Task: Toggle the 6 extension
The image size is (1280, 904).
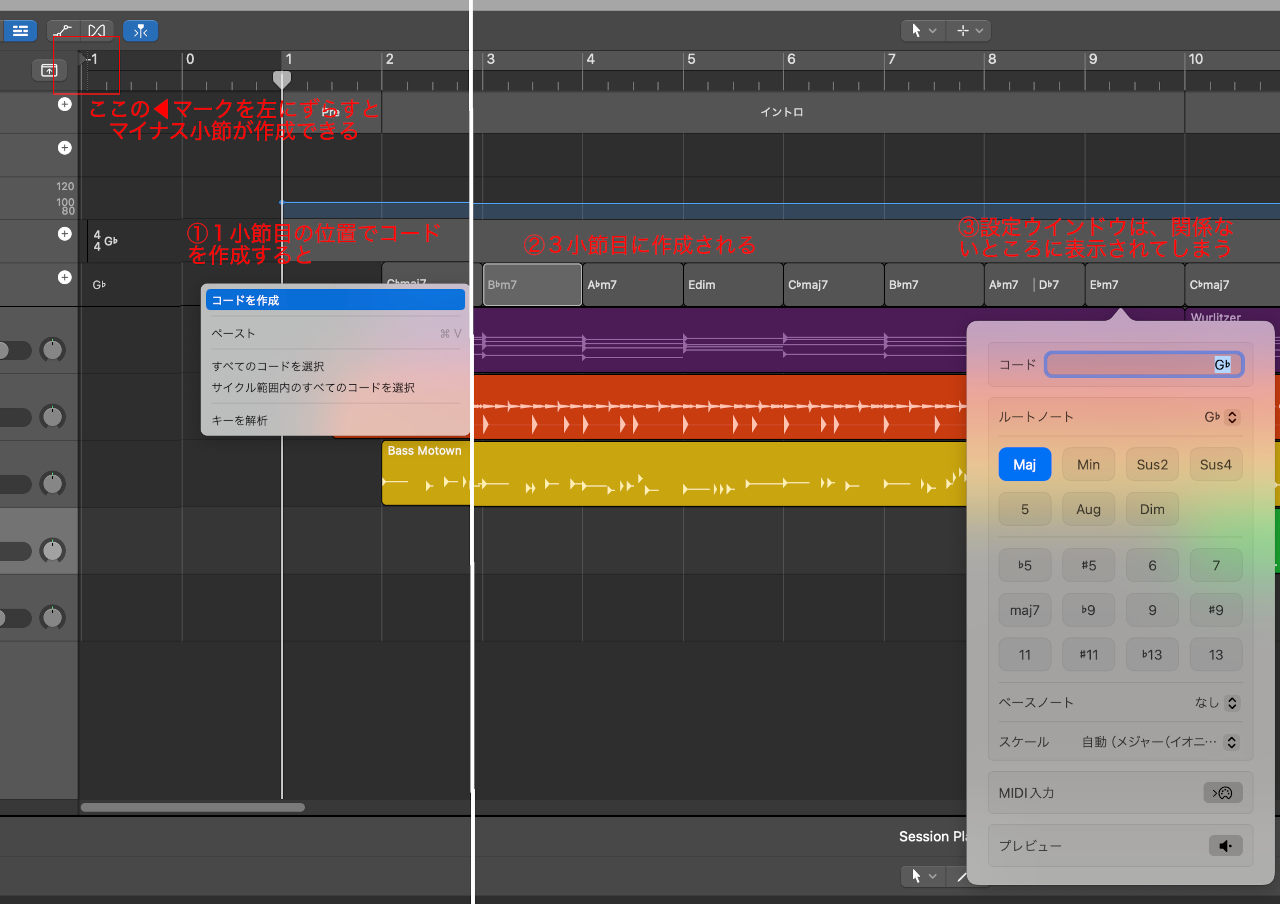Action: pyautogui.click(x=1152, y=565)
